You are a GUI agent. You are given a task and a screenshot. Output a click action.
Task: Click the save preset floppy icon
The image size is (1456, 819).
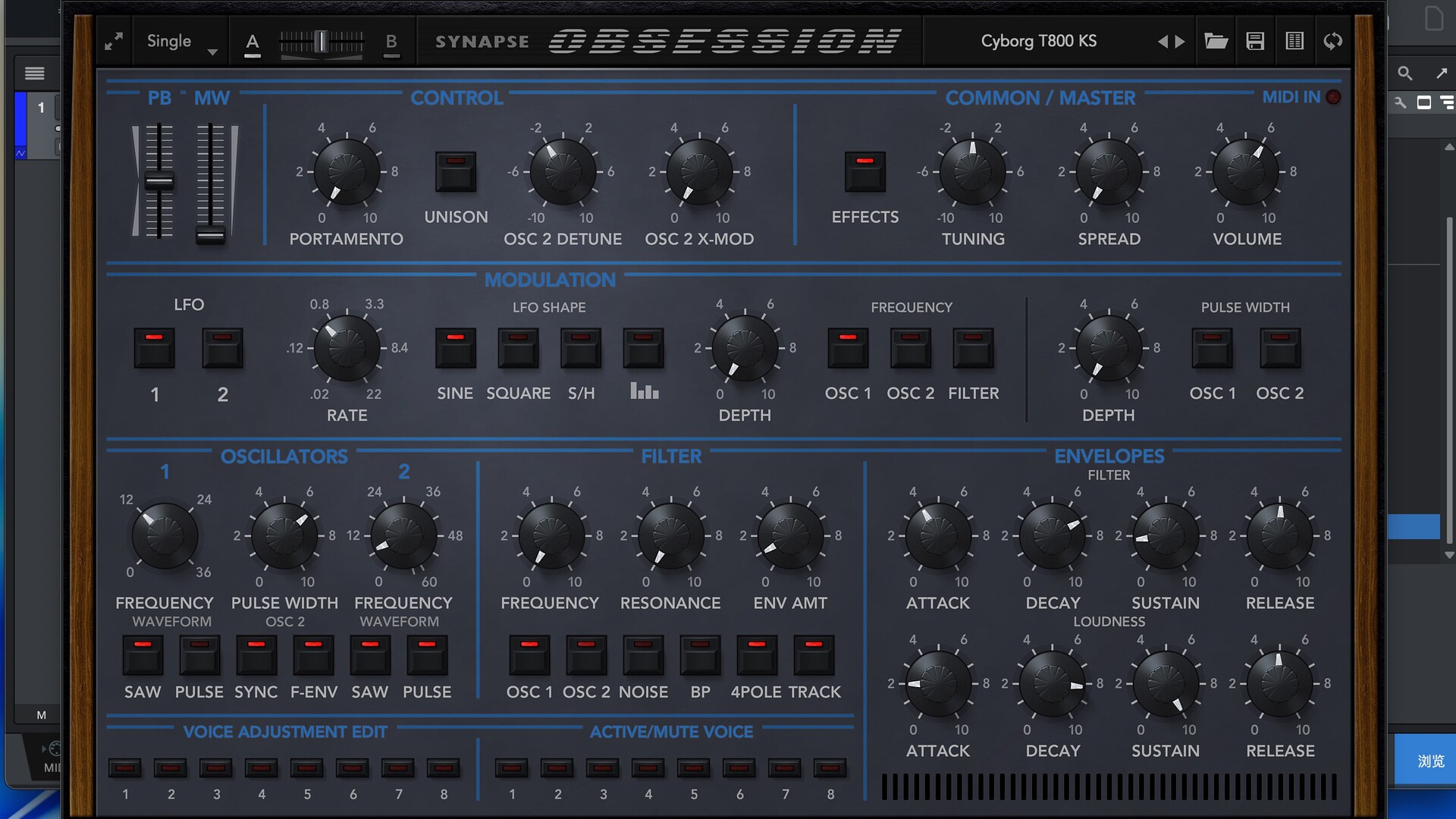(x=1255, y=41)
